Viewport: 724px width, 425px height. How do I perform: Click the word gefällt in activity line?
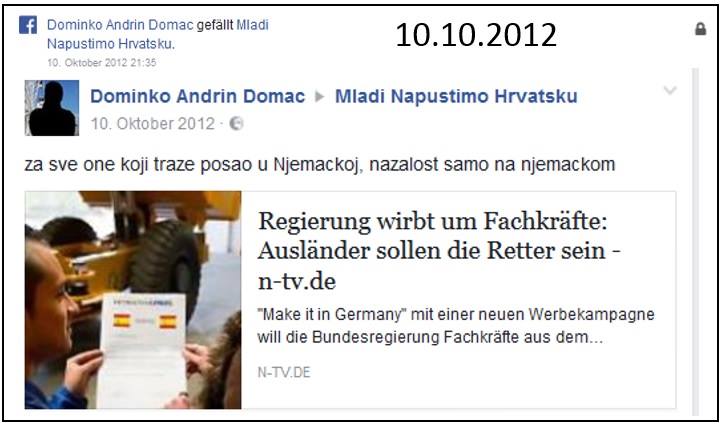215,25
